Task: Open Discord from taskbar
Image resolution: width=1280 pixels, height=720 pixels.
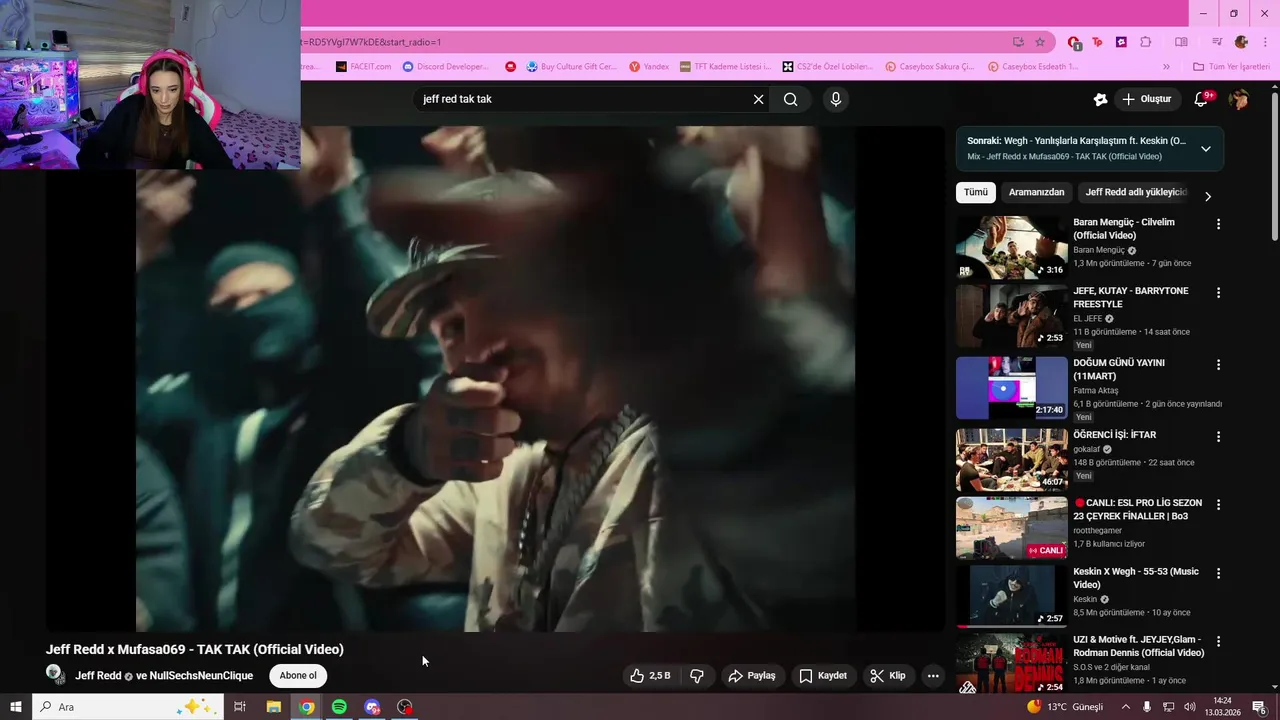Action: tap(372, 707)
